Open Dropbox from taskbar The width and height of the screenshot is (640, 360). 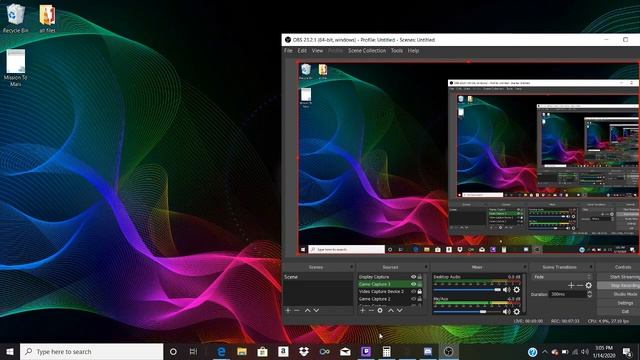click(x=304, y=351)
